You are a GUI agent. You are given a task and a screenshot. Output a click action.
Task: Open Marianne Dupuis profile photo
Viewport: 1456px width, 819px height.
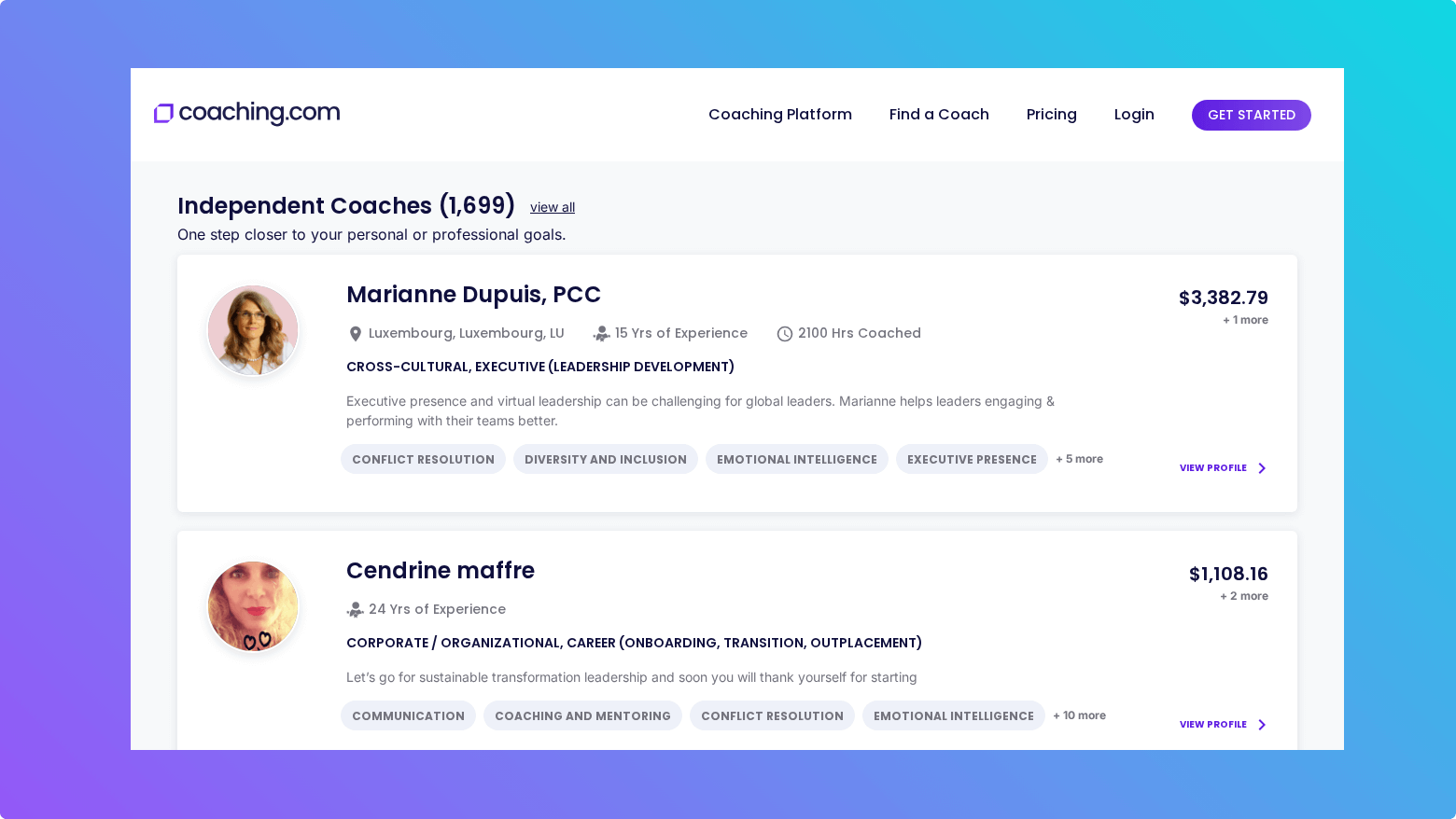pyautogui.click(x=253, y=330)
